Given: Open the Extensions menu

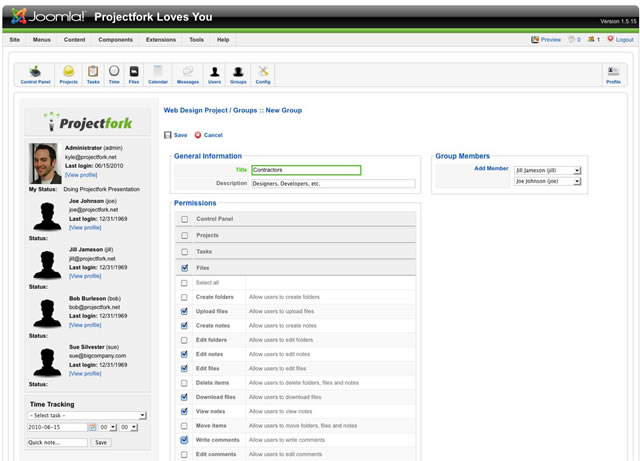Looking at the screenshot, I should [160, 40].
